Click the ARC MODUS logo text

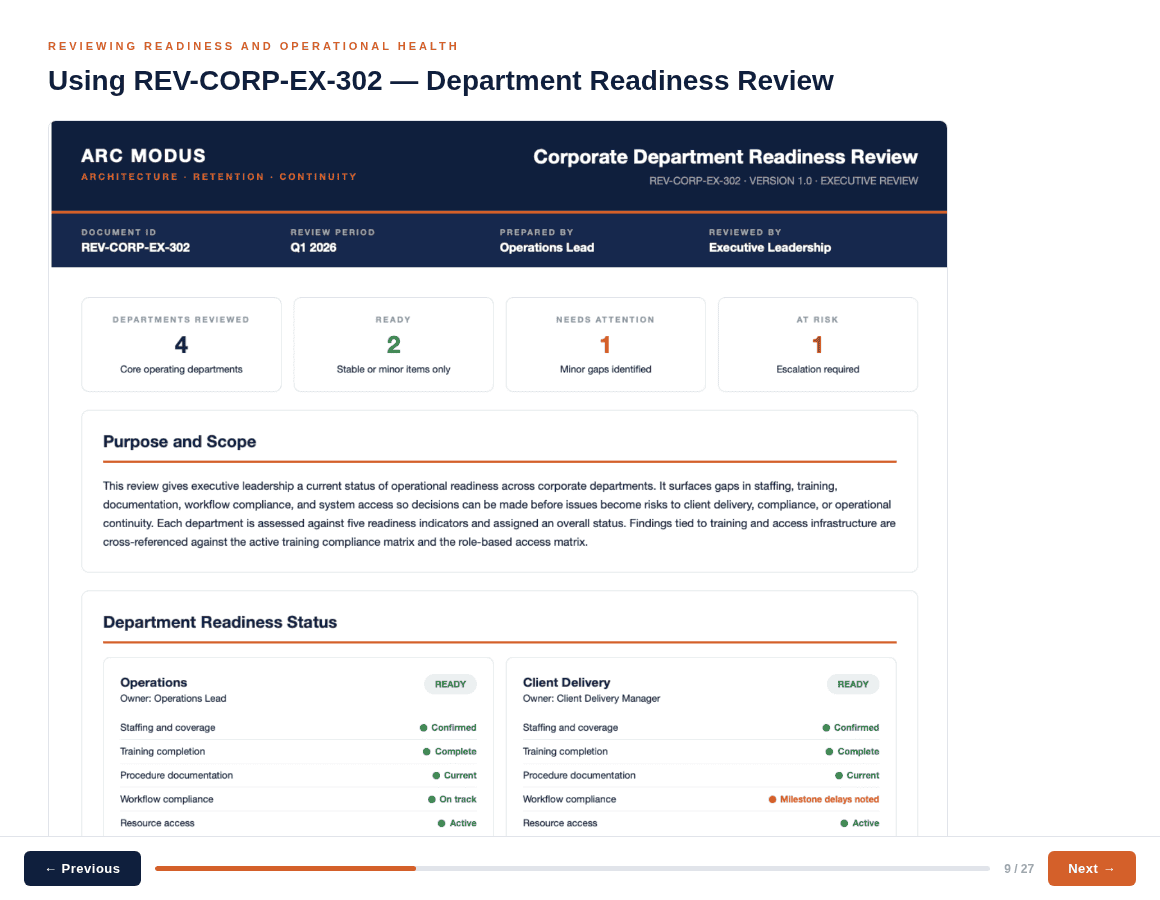click(x=144, y=156)
